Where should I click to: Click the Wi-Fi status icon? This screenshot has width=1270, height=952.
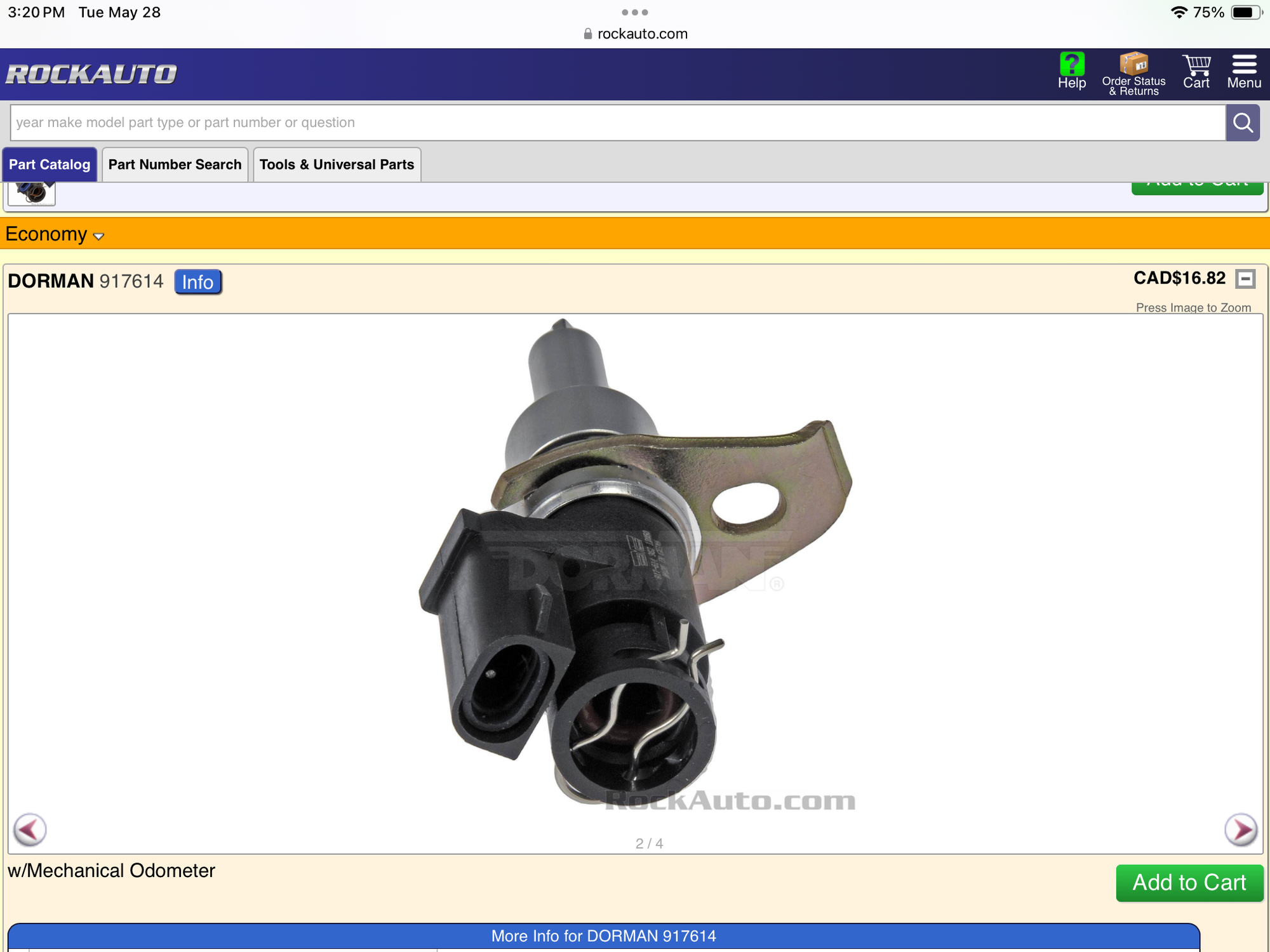tap(1181, 11)
